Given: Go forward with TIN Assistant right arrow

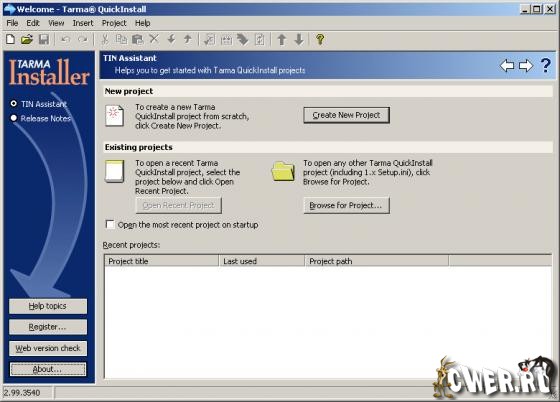Looking at the screenshot, I should [526, 65].
